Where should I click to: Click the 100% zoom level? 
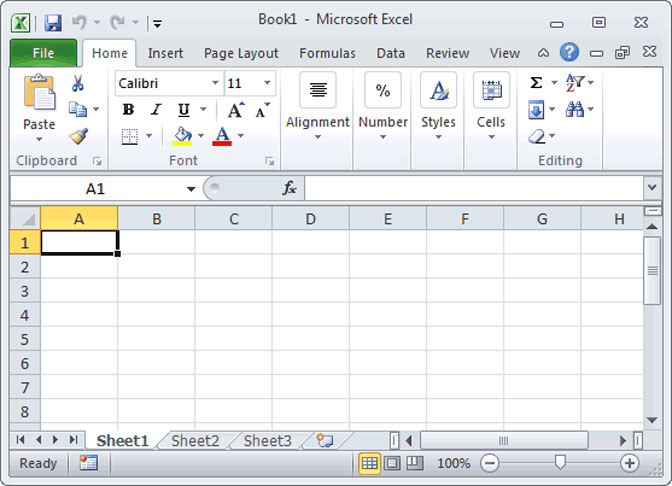[453, 463]
